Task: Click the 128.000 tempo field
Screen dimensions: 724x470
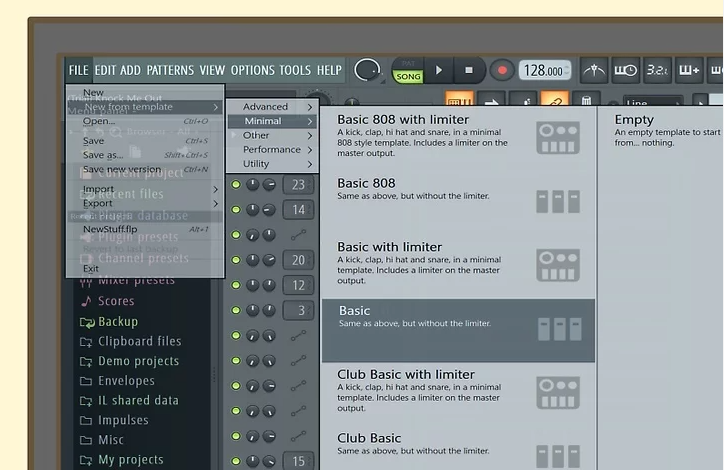Action: 545,71
